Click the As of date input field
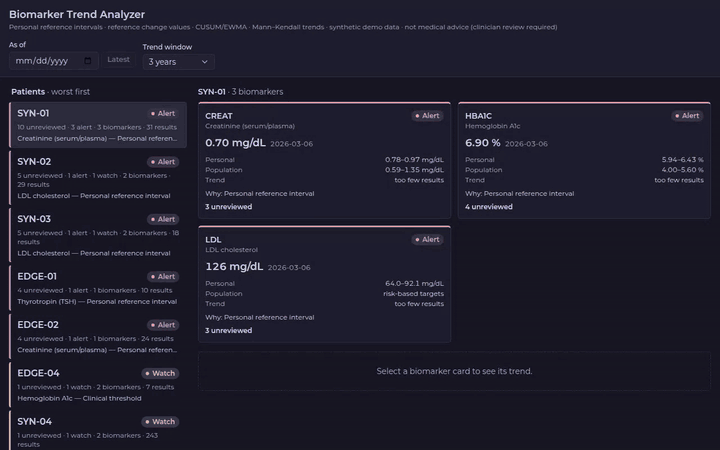 (x=54, y=61)
